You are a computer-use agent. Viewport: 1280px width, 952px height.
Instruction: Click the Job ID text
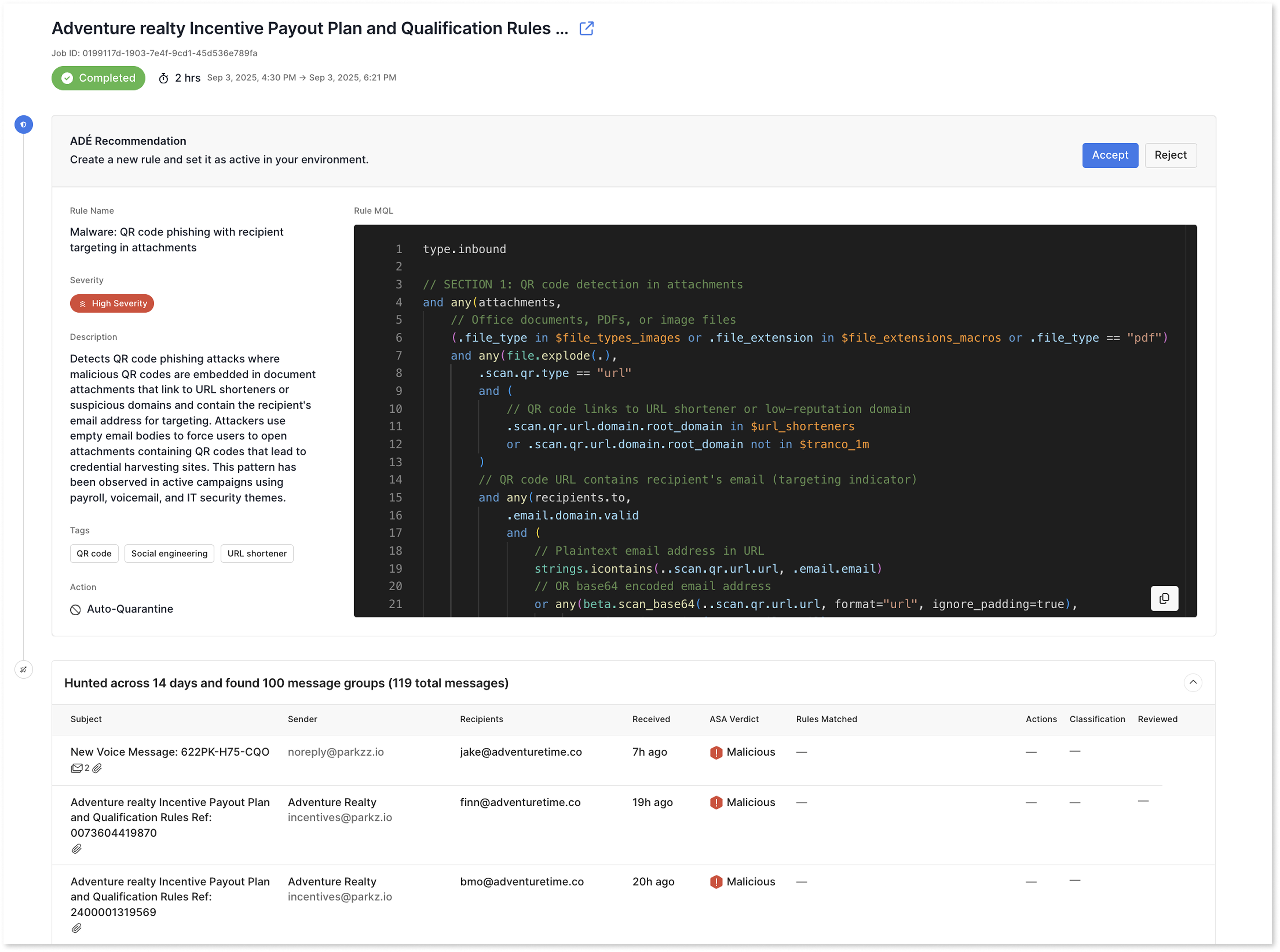click(154, 53)
